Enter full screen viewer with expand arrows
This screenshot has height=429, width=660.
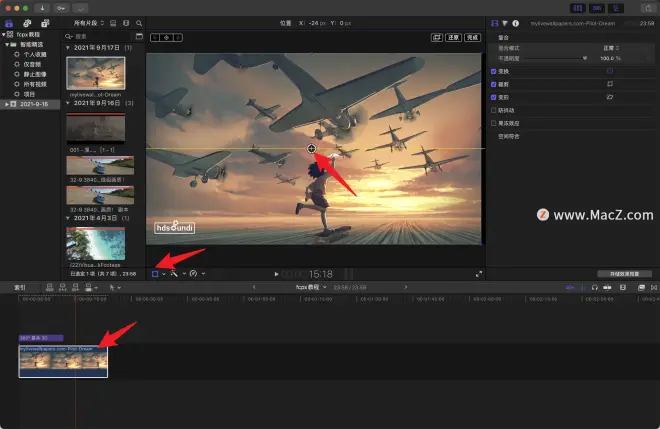tap(479, 274)
